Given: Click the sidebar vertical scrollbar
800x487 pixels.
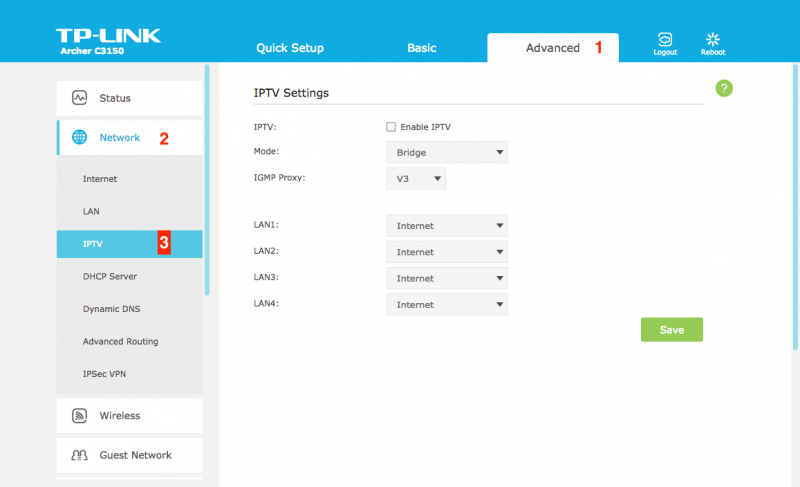Looking at the screenshot, I should [207, 180].
